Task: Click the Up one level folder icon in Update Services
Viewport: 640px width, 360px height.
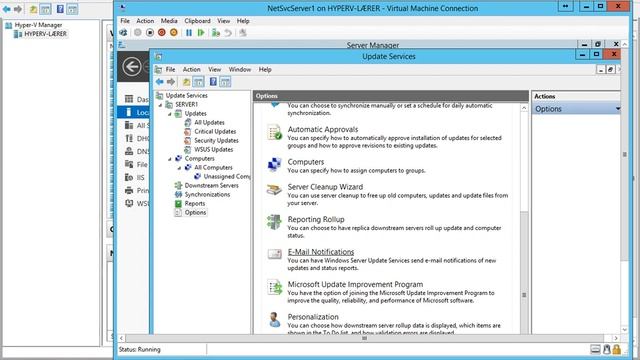Action: tap(186, 82)
